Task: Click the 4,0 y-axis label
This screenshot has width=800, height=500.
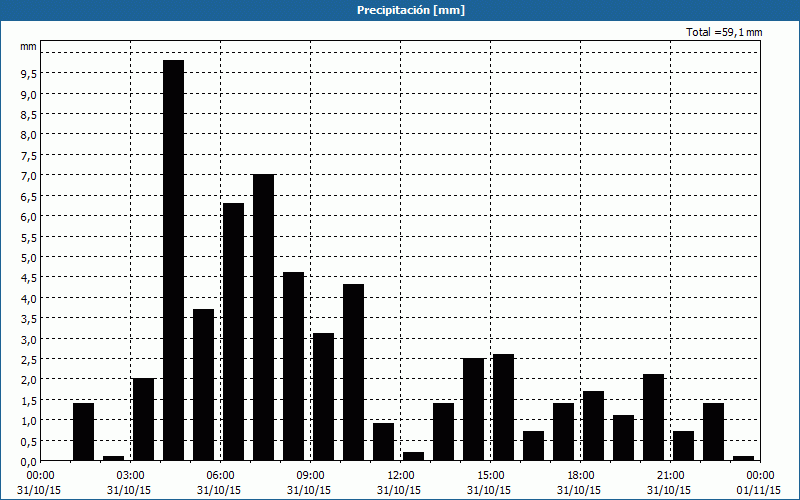Action: coord(29,298)
